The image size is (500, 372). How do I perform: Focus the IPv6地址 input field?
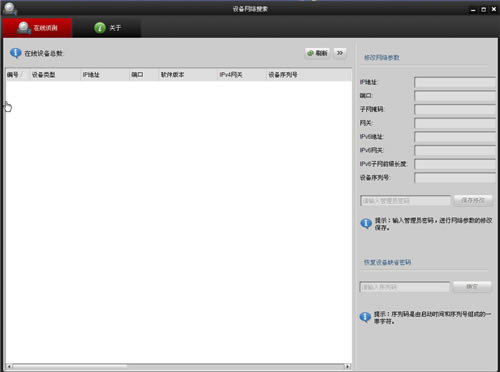point(455,137)
